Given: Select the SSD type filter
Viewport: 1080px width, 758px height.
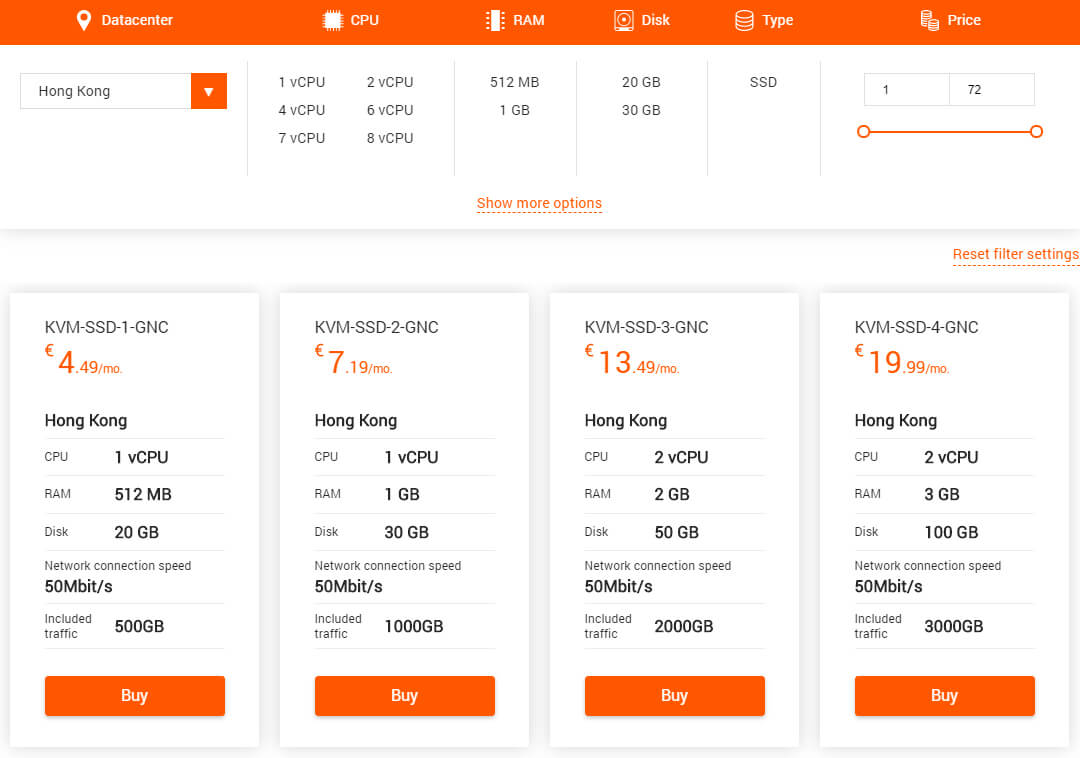Looking at the screenshot, I should click(x=763, y=82).
